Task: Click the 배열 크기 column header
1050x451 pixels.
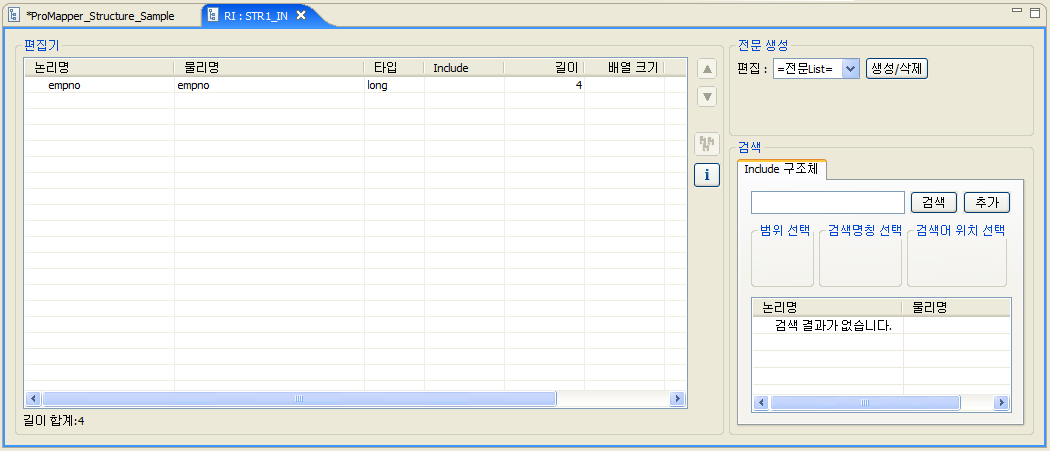Action: (x=624, y=68)
